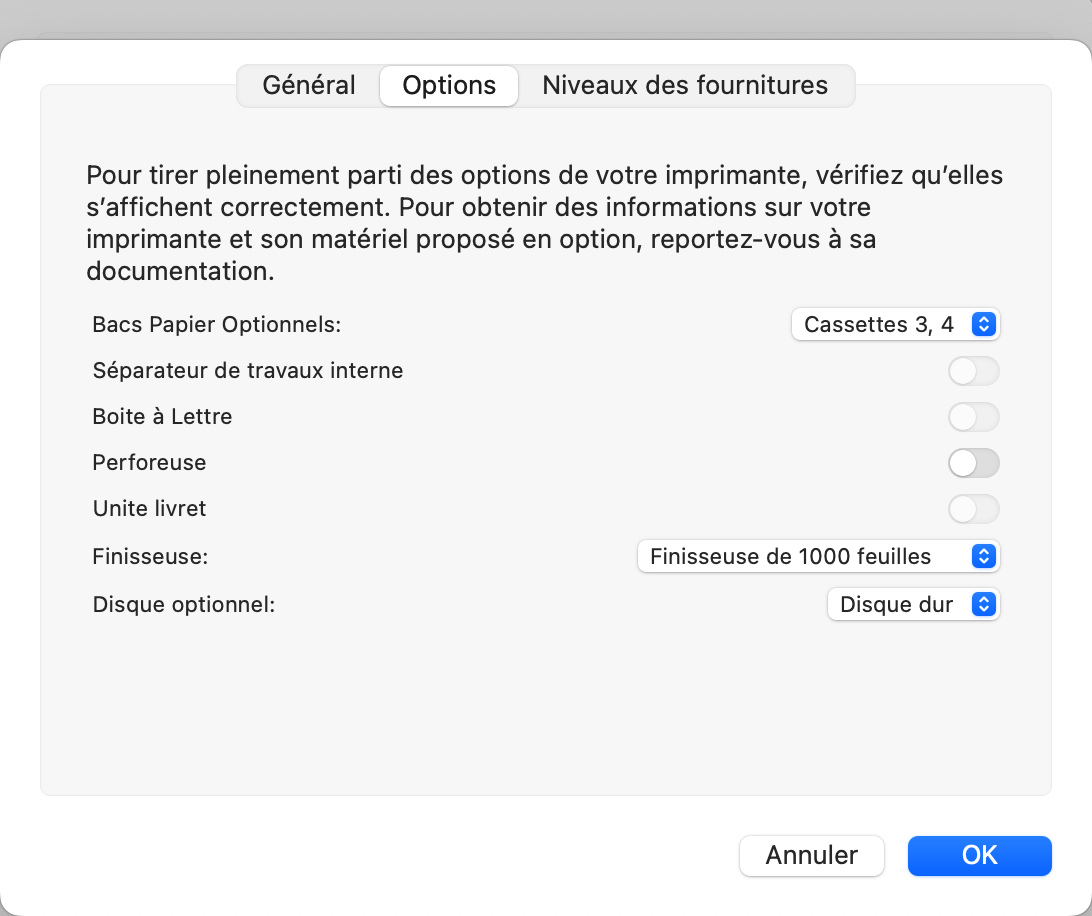Click the Annuler button
This screenshot has width=1092, height=916.
tap(811, 855)
